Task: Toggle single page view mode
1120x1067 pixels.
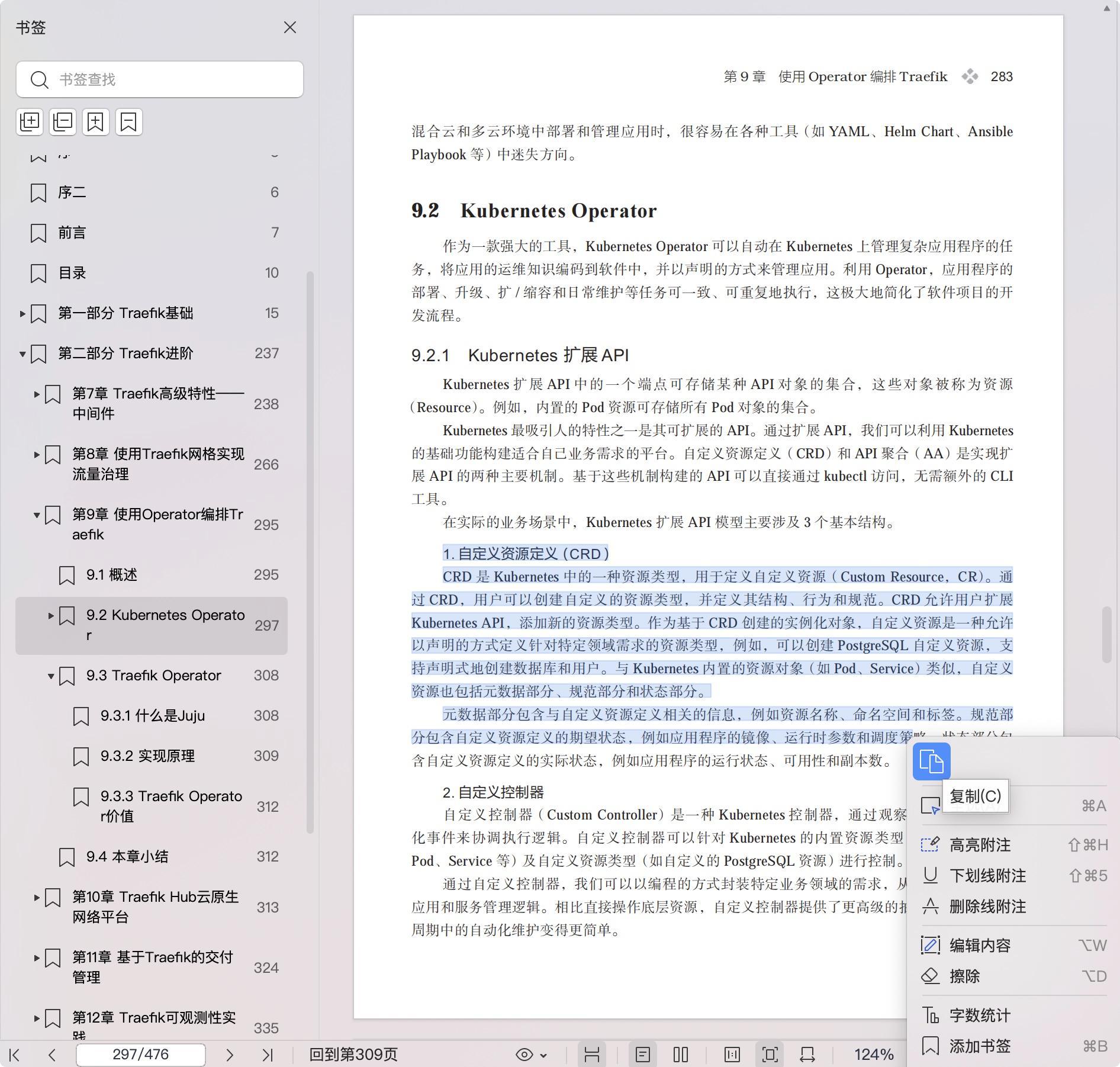Action: (x=643, y=1055)
